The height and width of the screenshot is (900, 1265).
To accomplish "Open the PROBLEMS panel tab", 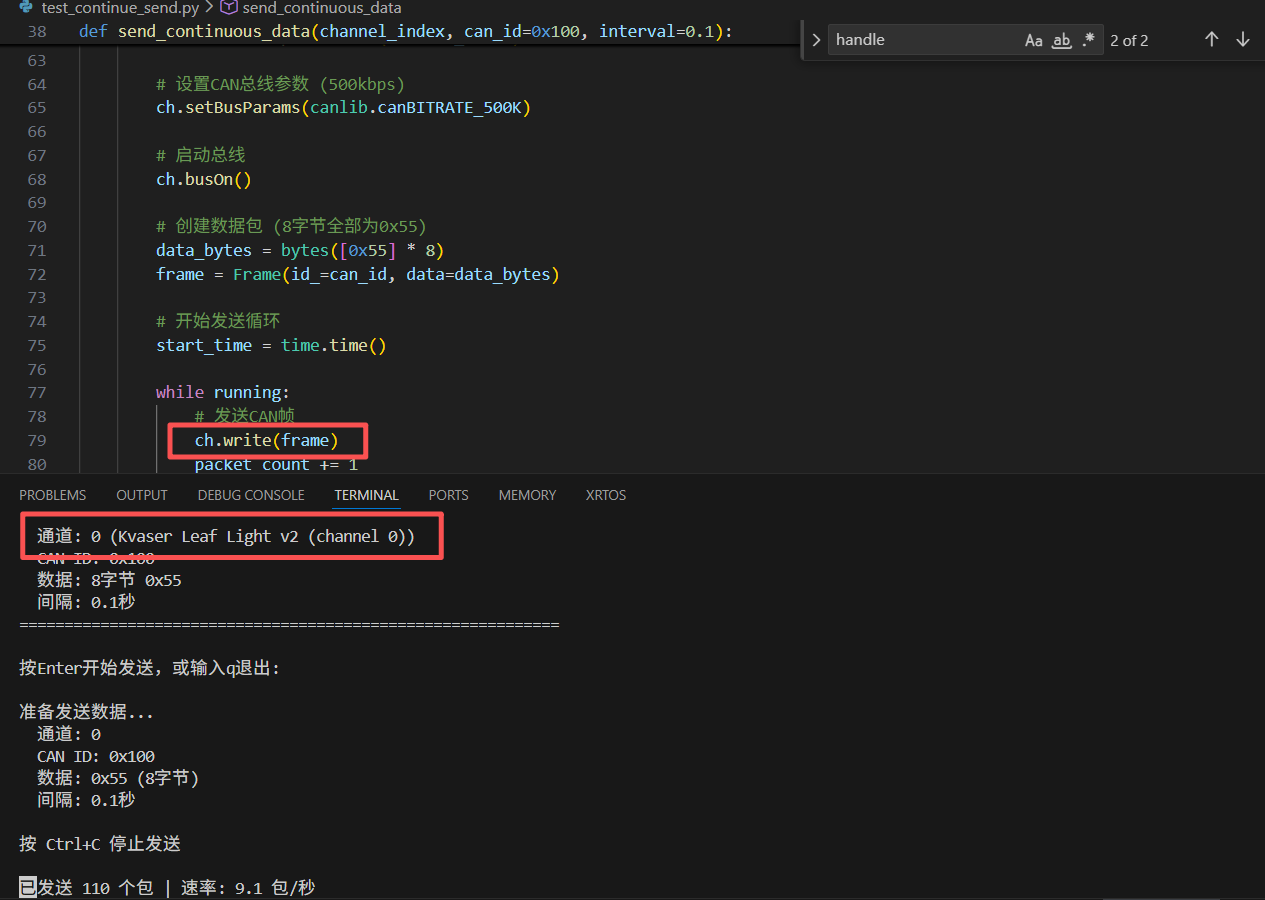I will [52, 495].
